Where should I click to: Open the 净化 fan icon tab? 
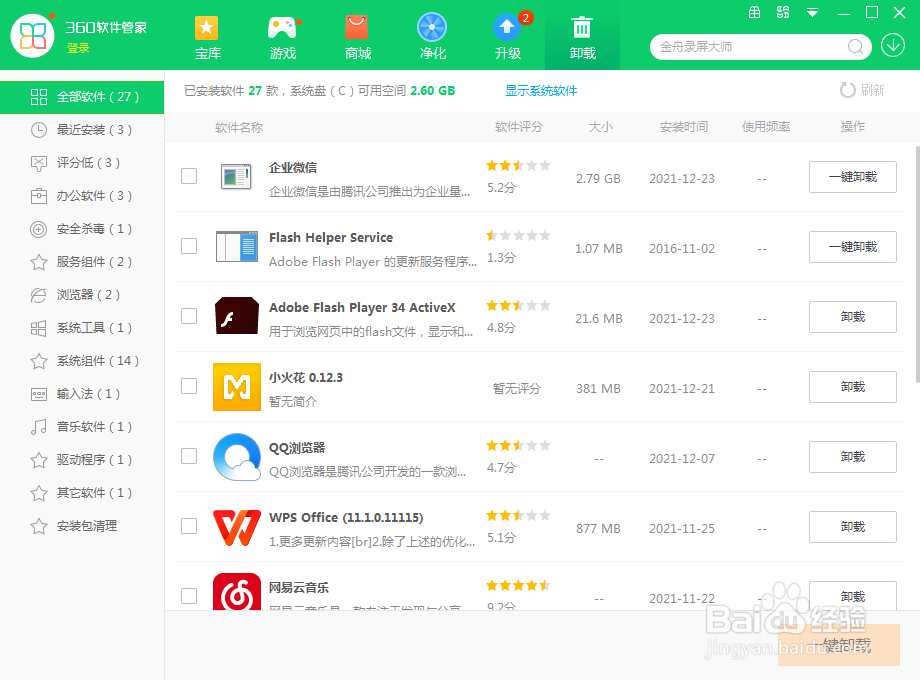pos(432,37)
